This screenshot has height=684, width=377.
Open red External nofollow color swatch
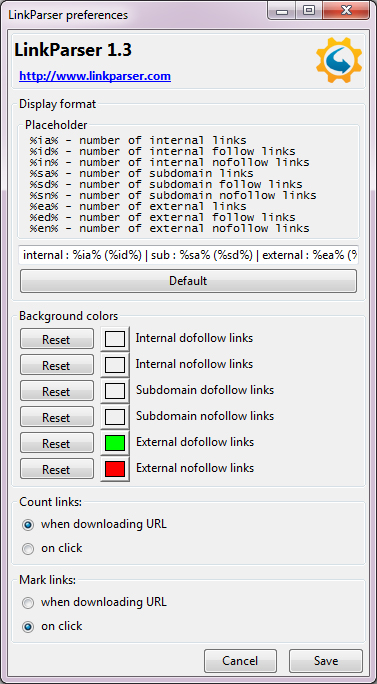(x=115, y=469)
